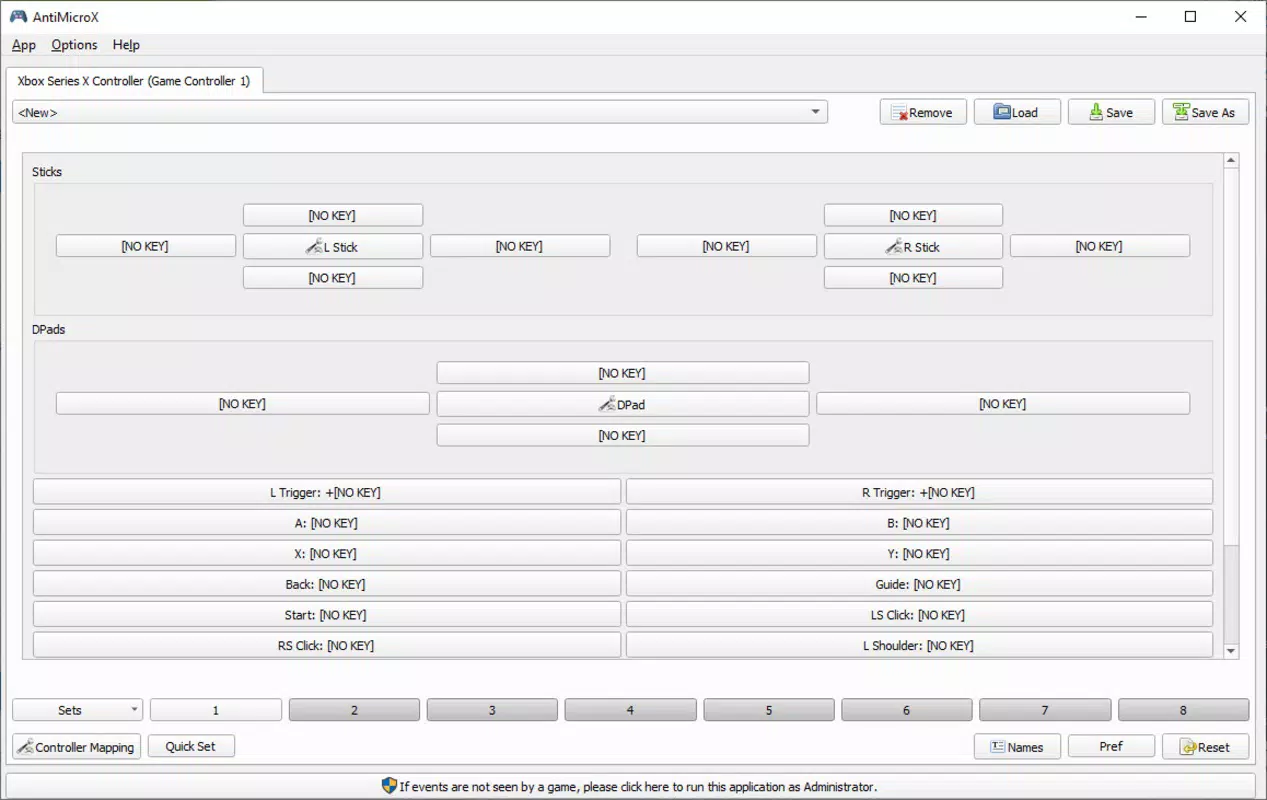The width and height of the screenshot is (1267, 800).
Task: Click the B: [NO KEY] button
Action: click(x=919, y=523)
